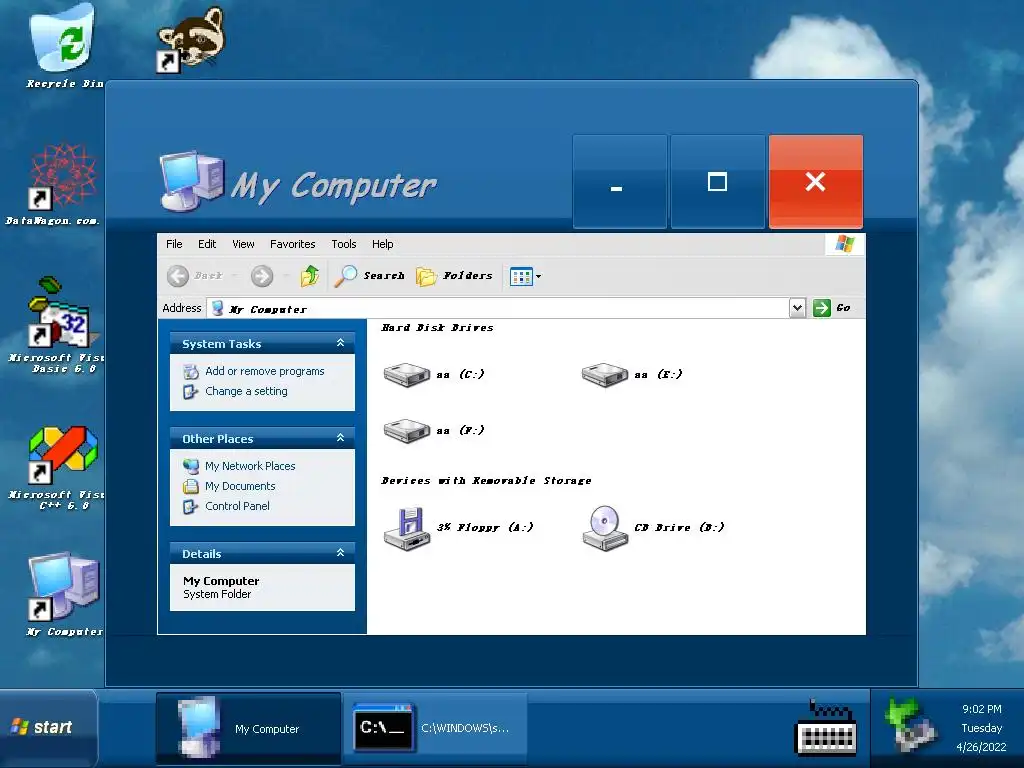Image resolution: width=1024 pixels, height=768 pixels.
Task: Select the 3½ Floppy (A:) drive
Action: (458, 528)
